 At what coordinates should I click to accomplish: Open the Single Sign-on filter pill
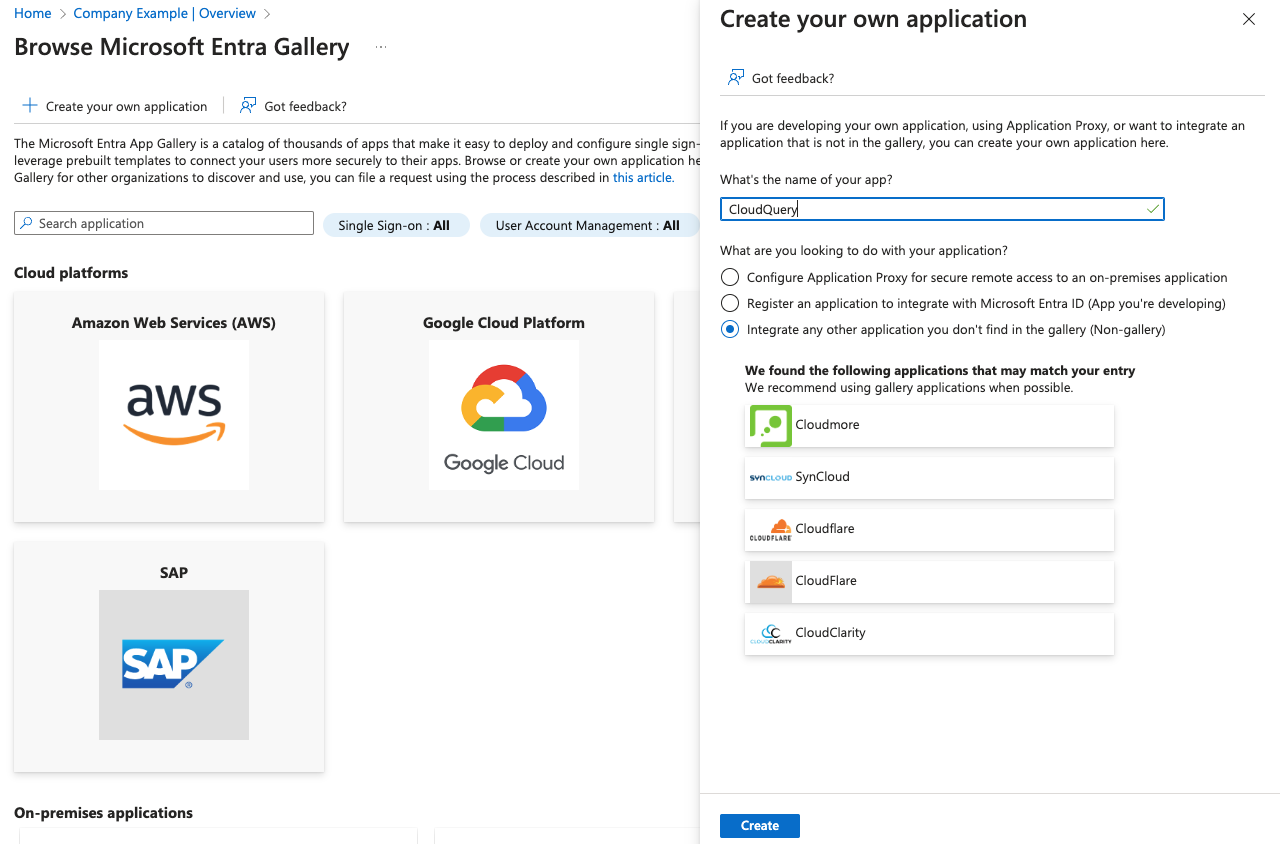coord(394,225)
